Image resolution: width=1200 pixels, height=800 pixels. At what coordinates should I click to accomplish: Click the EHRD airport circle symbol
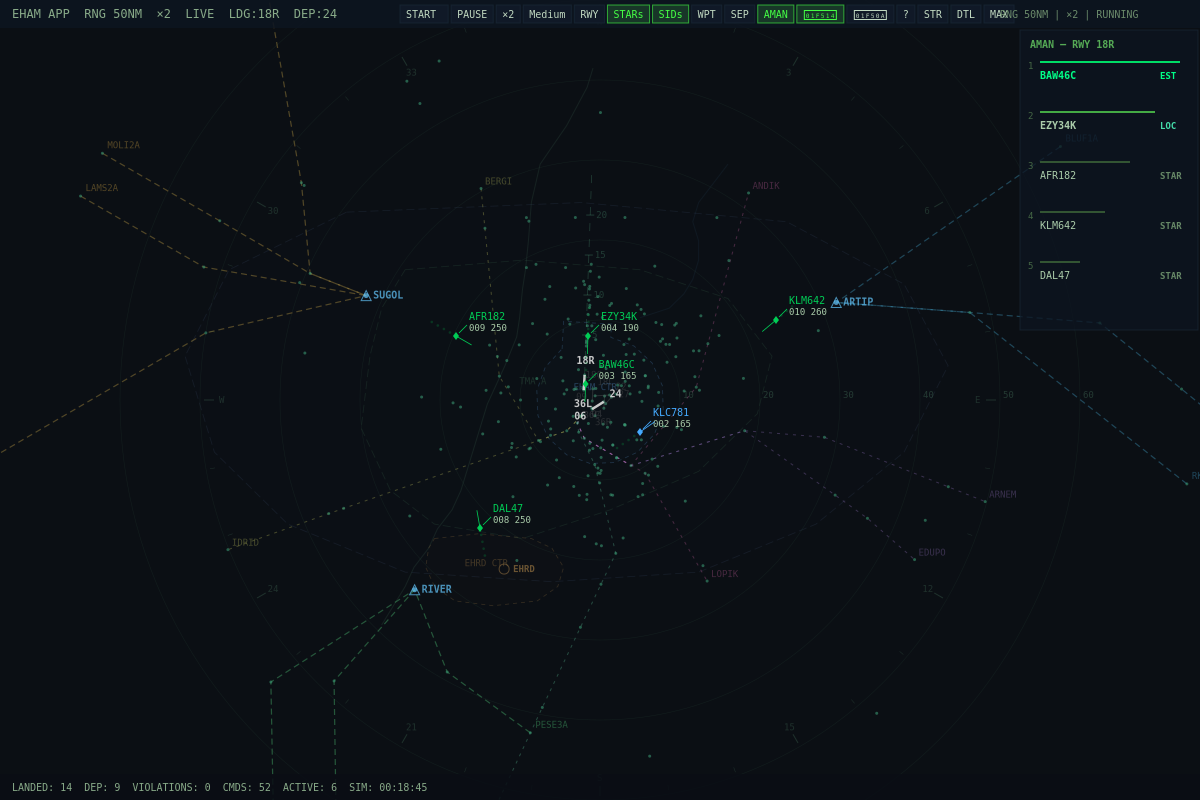coord(504,569)
